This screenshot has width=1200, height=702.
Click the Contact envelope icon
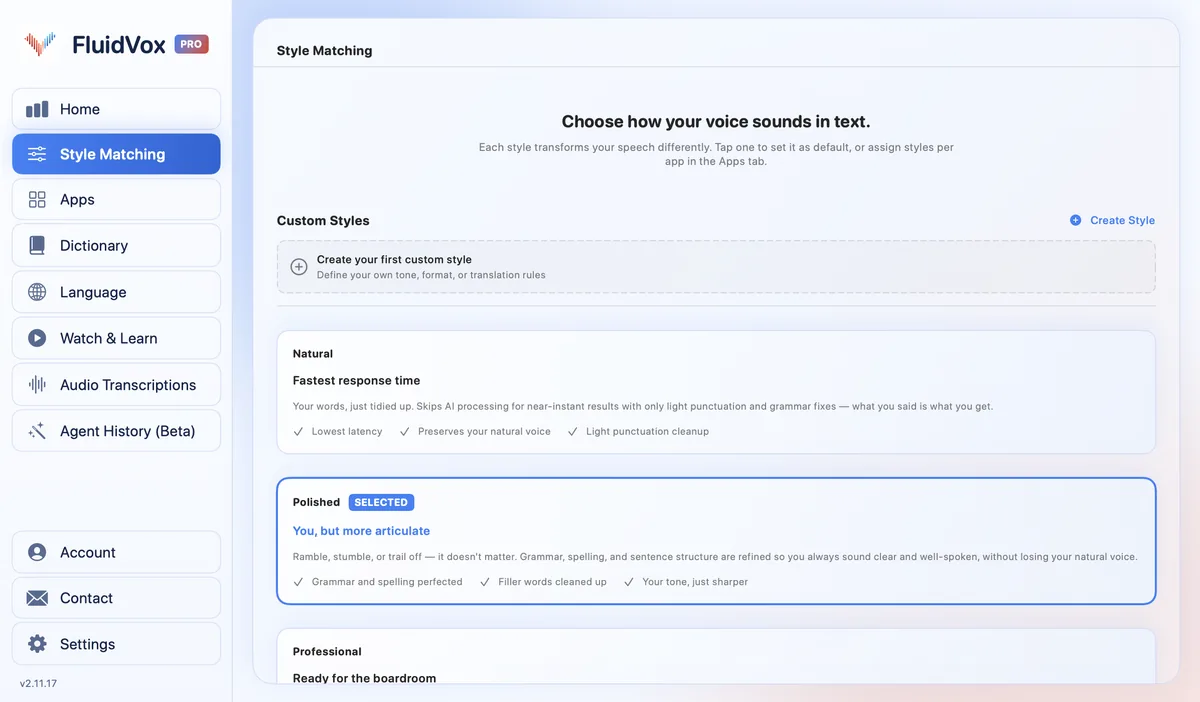[37, 598]
